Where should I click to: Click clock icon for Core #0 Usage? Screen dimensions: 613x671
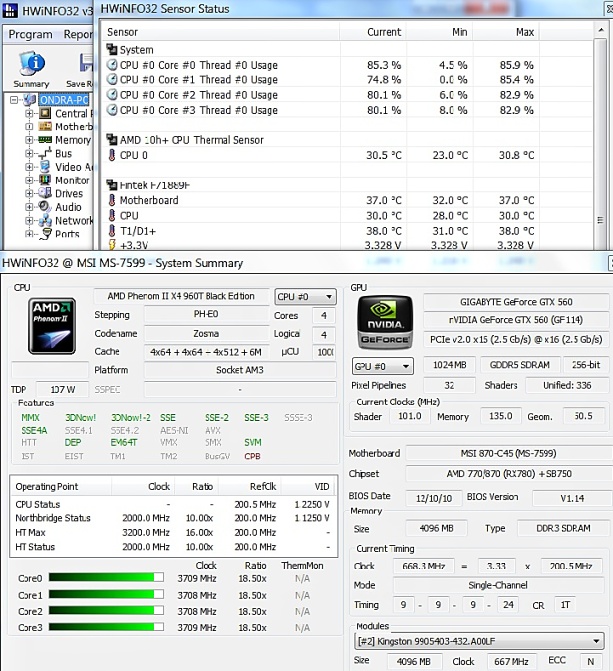[112, 65]
